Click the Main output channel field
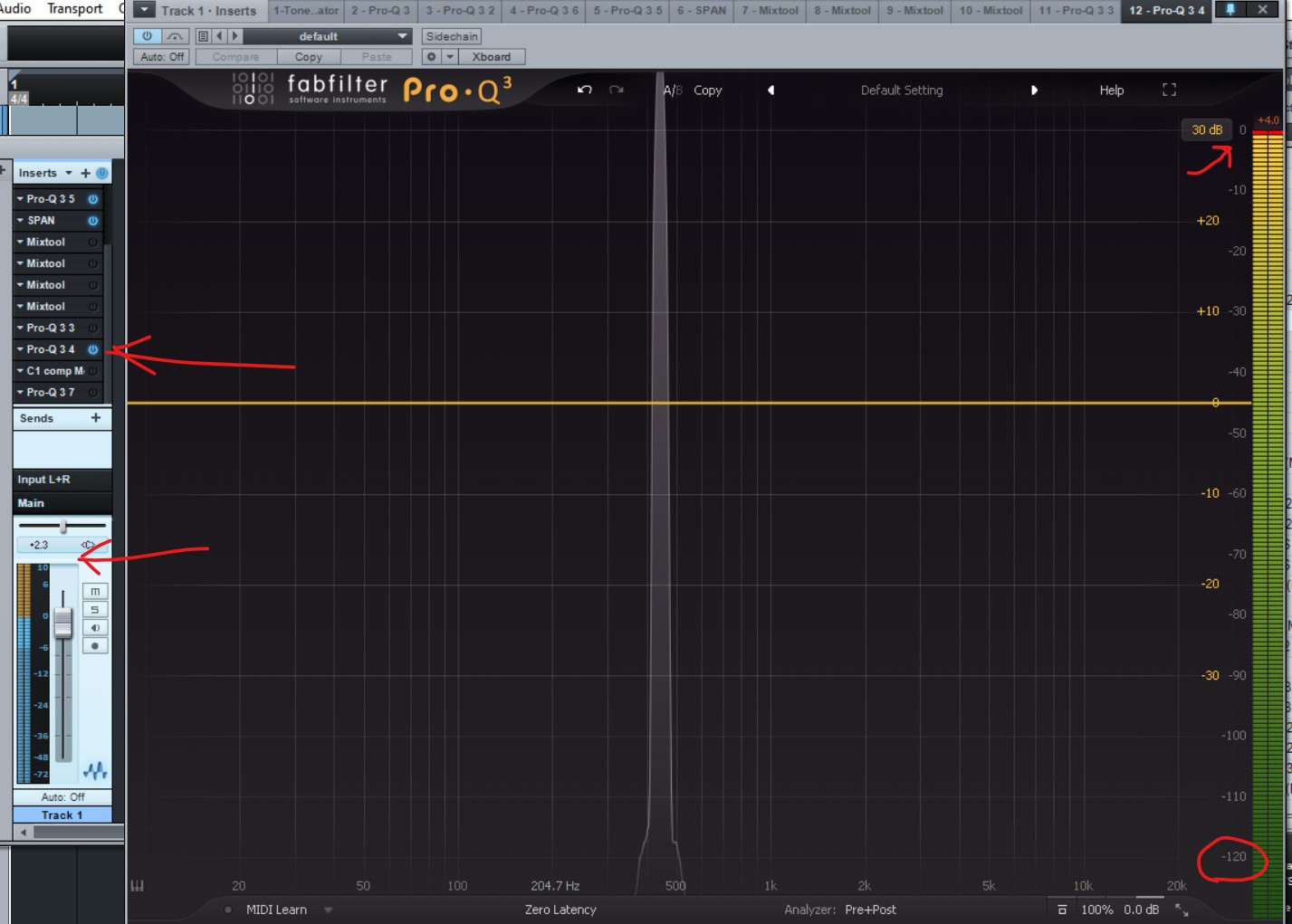Image resolution: width=1292 pixels, height=924 pixels. [x=62, y=503]
